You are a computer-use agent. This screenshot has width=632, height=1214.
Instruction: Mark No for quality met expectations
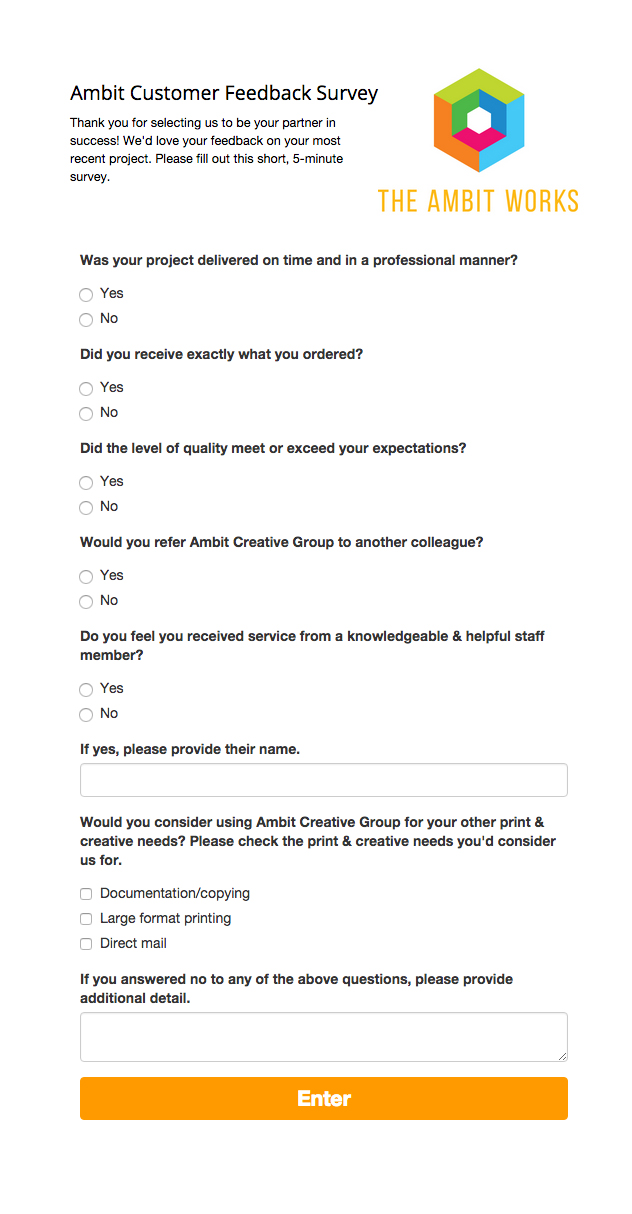86,507
